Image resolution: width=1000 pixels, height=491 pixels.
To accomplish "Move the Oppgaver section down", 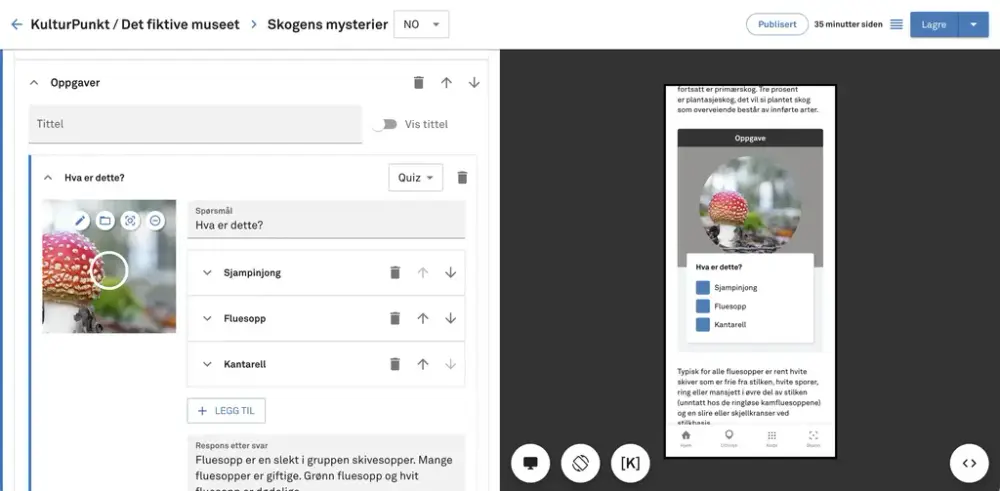I will 474,83.
